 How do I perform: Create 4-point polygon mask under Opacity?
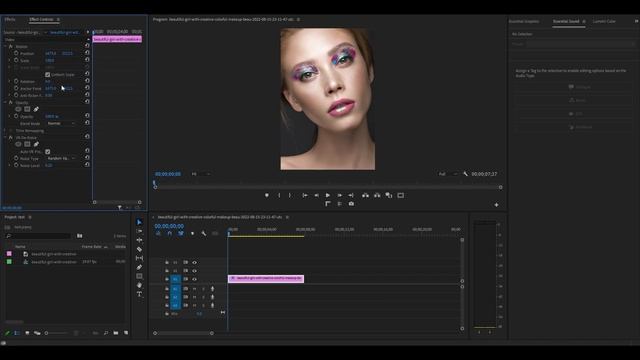(x=27, y=109)
